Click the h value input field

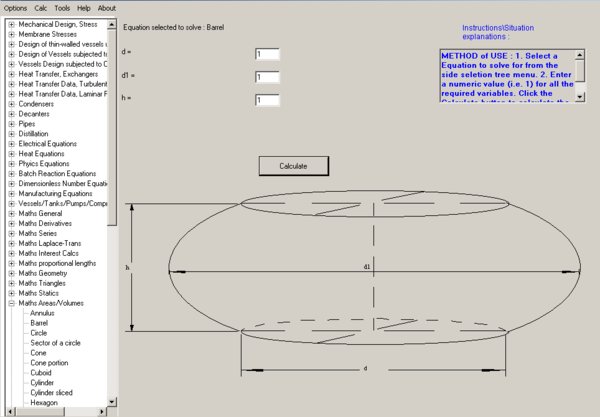click(x=267, y=100)
